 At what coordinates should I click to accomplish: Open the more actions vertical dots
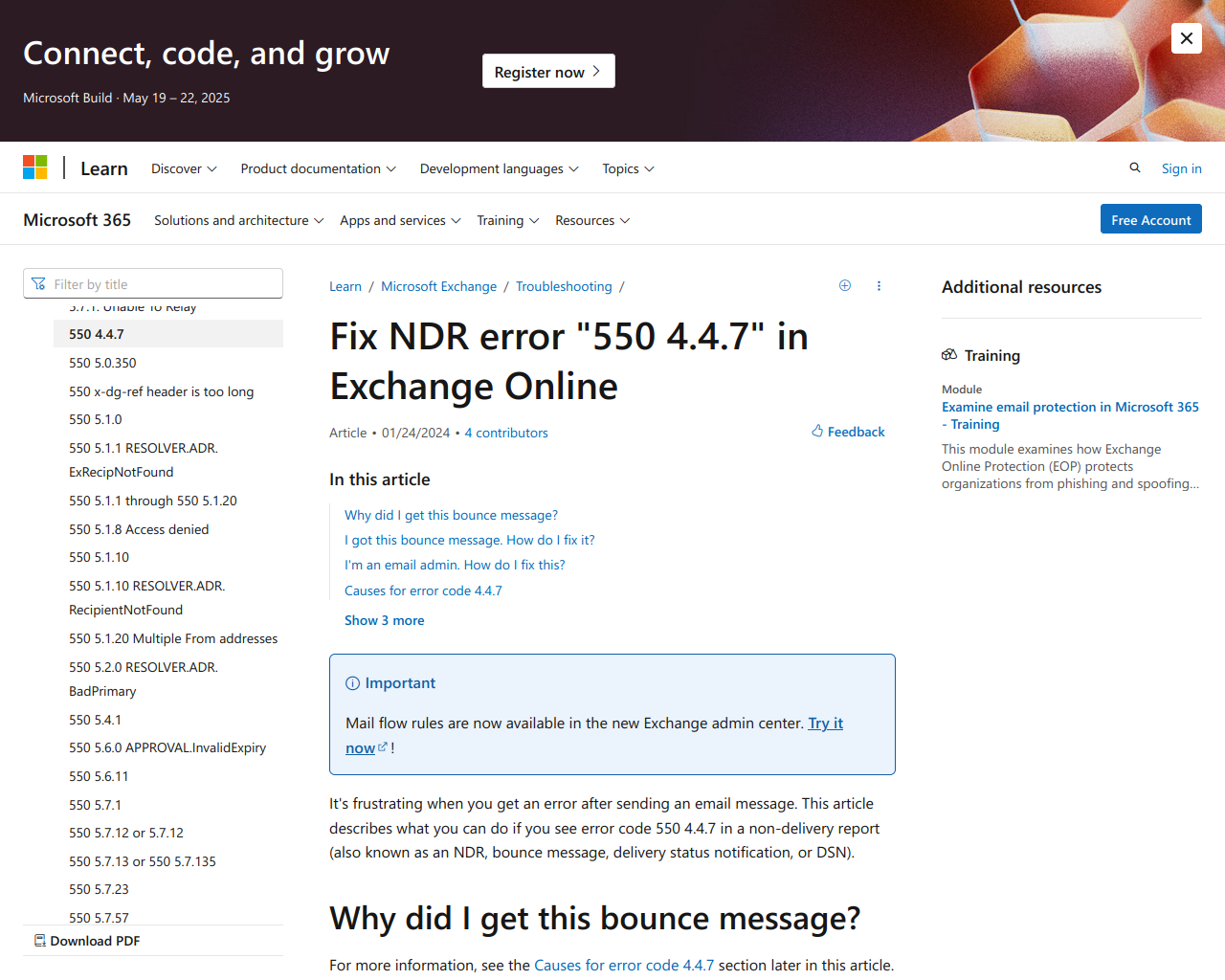(879, 285)
